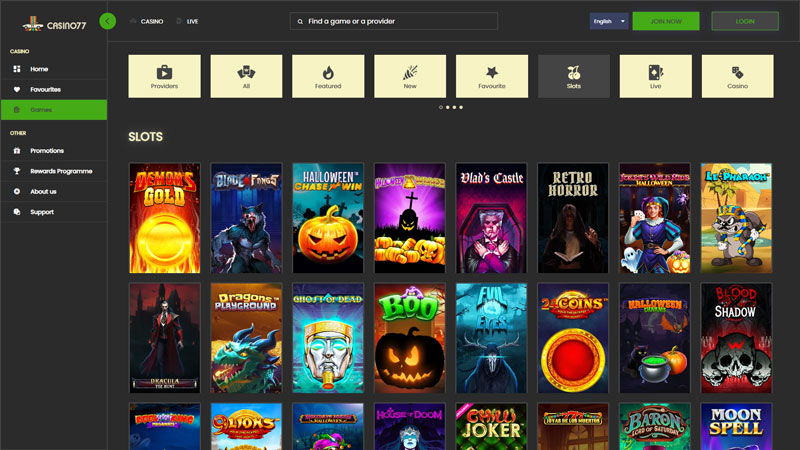This screenshot has width=800, height=450.
Task: Open the 9 Lions slot game
Action: click(246, 427)
